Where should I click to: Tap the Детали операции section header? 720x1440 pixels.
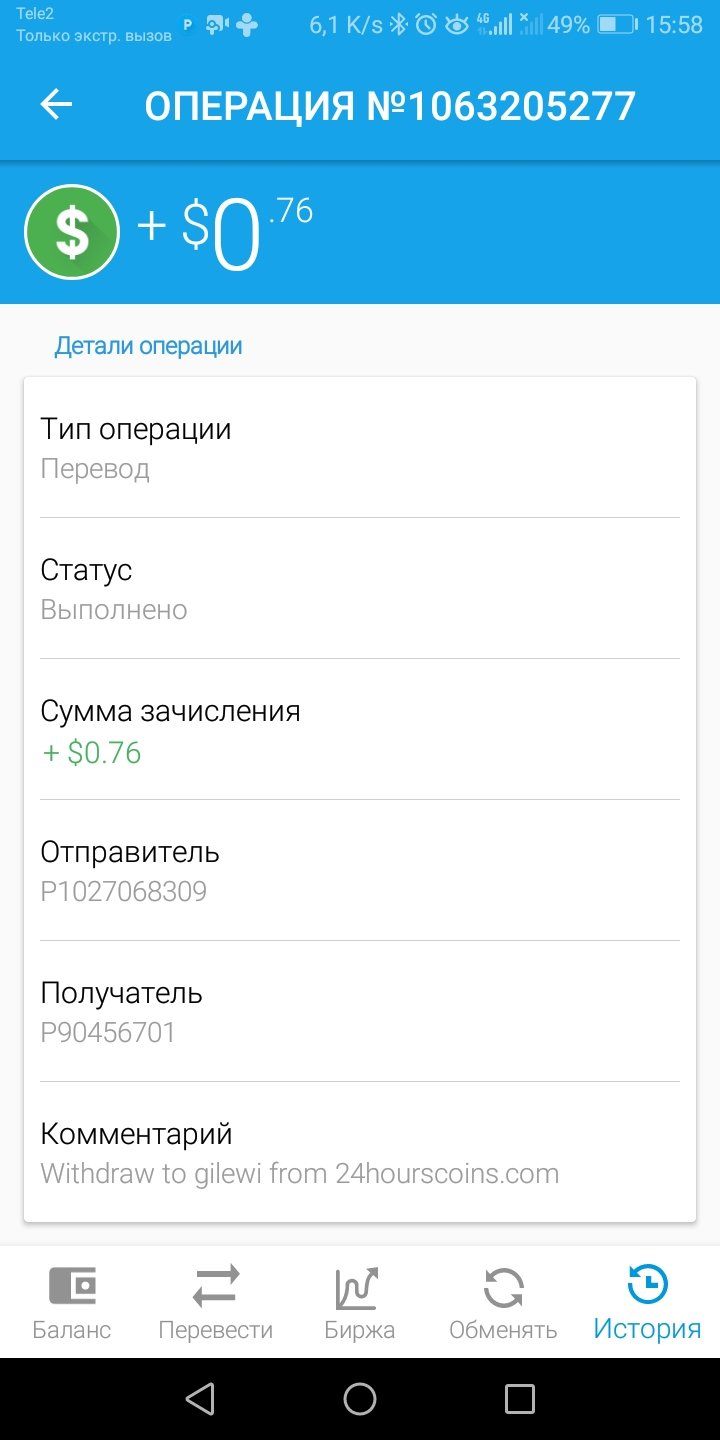click(148, 346)
